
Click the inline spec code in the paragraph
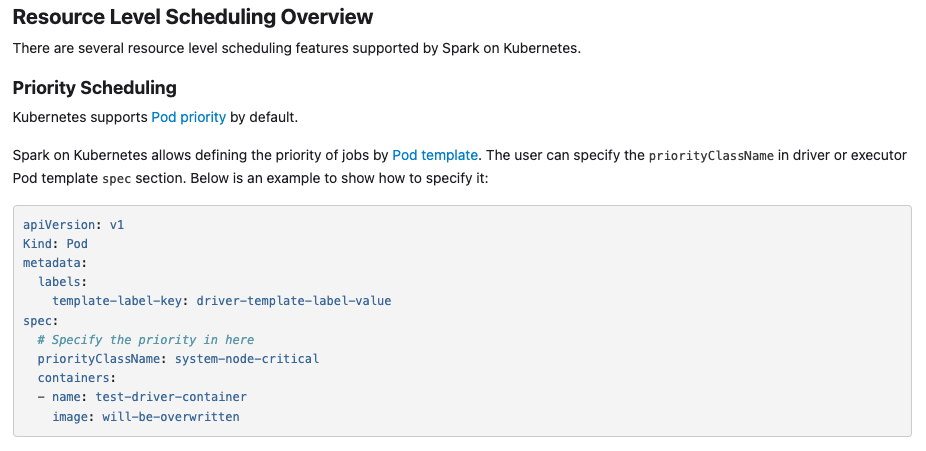[116, 178]
